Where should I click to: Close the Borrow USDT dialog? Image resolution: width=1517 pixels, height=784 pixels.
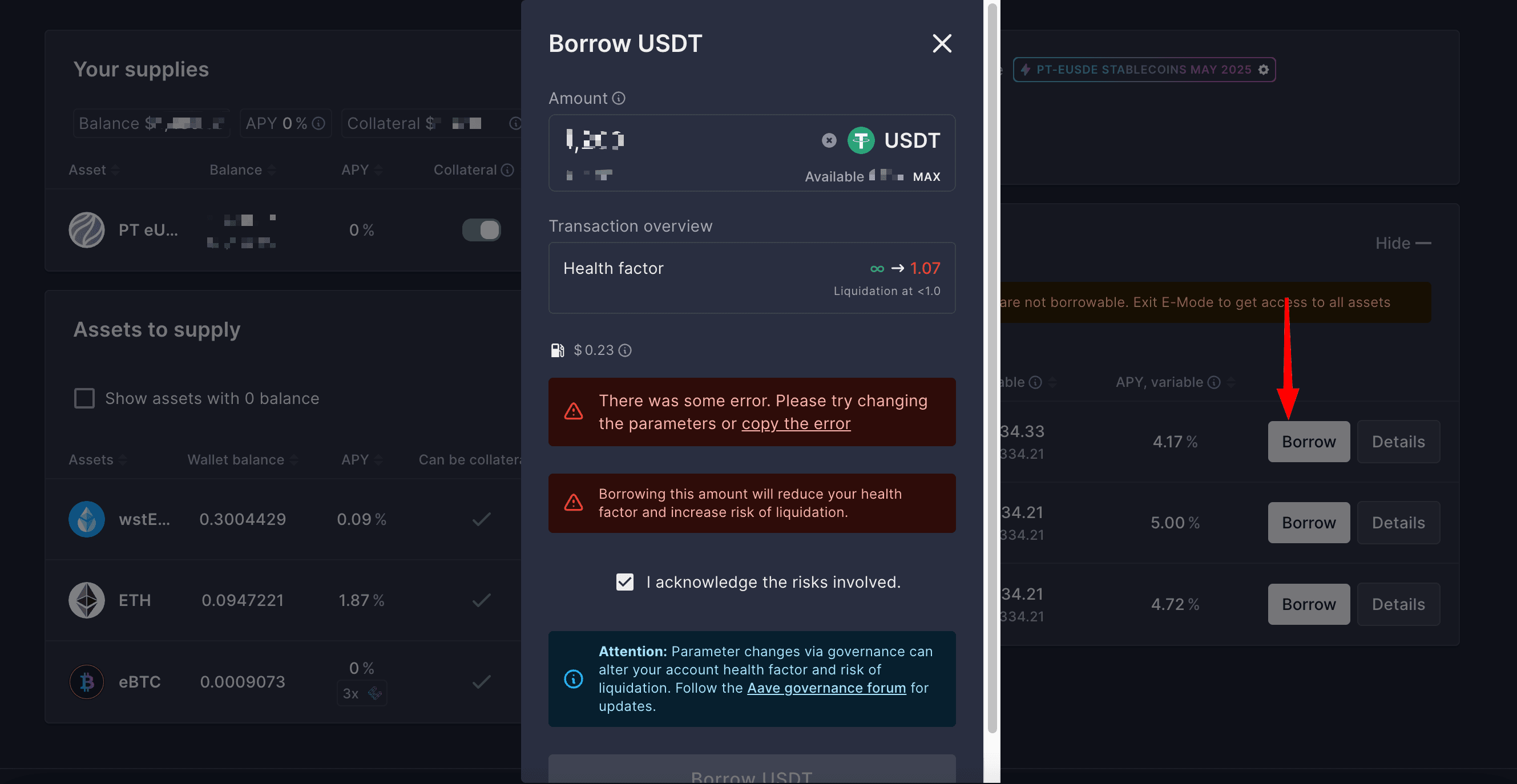942,43
